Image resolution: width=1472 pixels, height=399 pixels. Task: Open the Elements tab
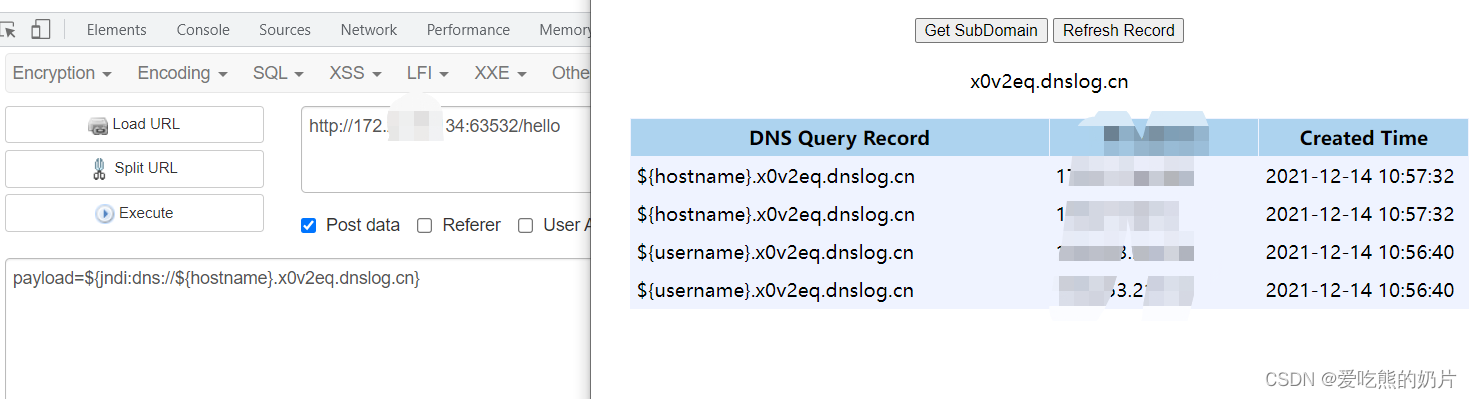pos(116,30)
